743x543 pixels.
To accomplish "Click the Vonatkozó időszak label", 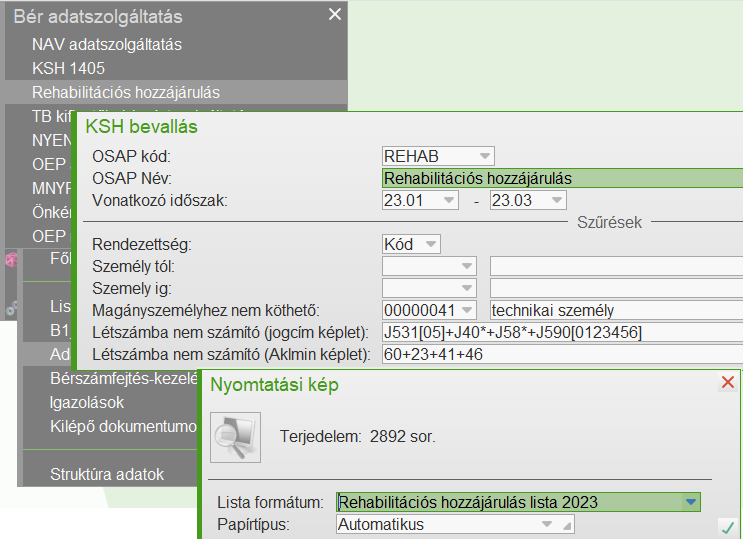I will tap(160, 200).
